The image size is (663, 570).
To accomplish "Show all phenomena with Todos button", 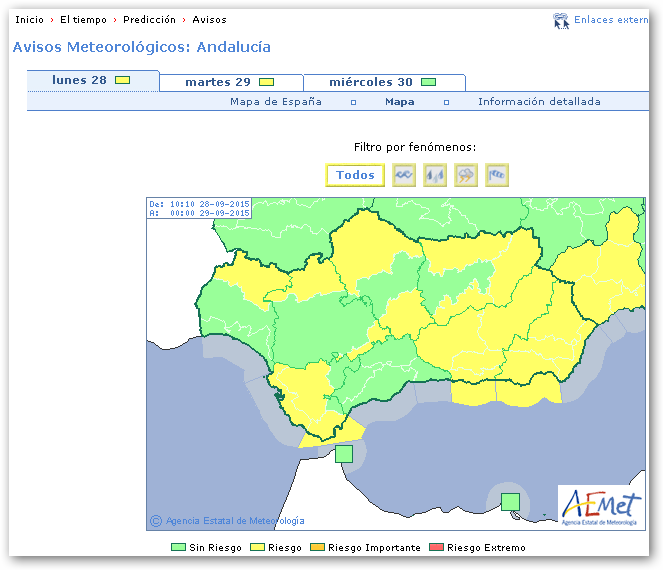I will pos(355,175).
